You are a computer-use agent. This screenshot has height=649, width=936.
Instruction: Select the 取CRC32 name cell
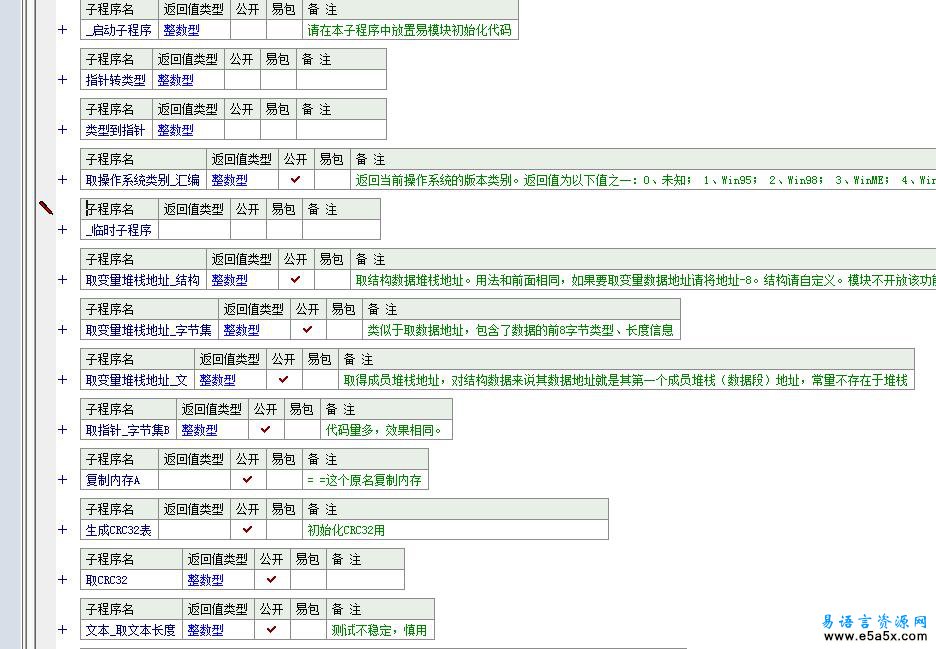[131, 580]
